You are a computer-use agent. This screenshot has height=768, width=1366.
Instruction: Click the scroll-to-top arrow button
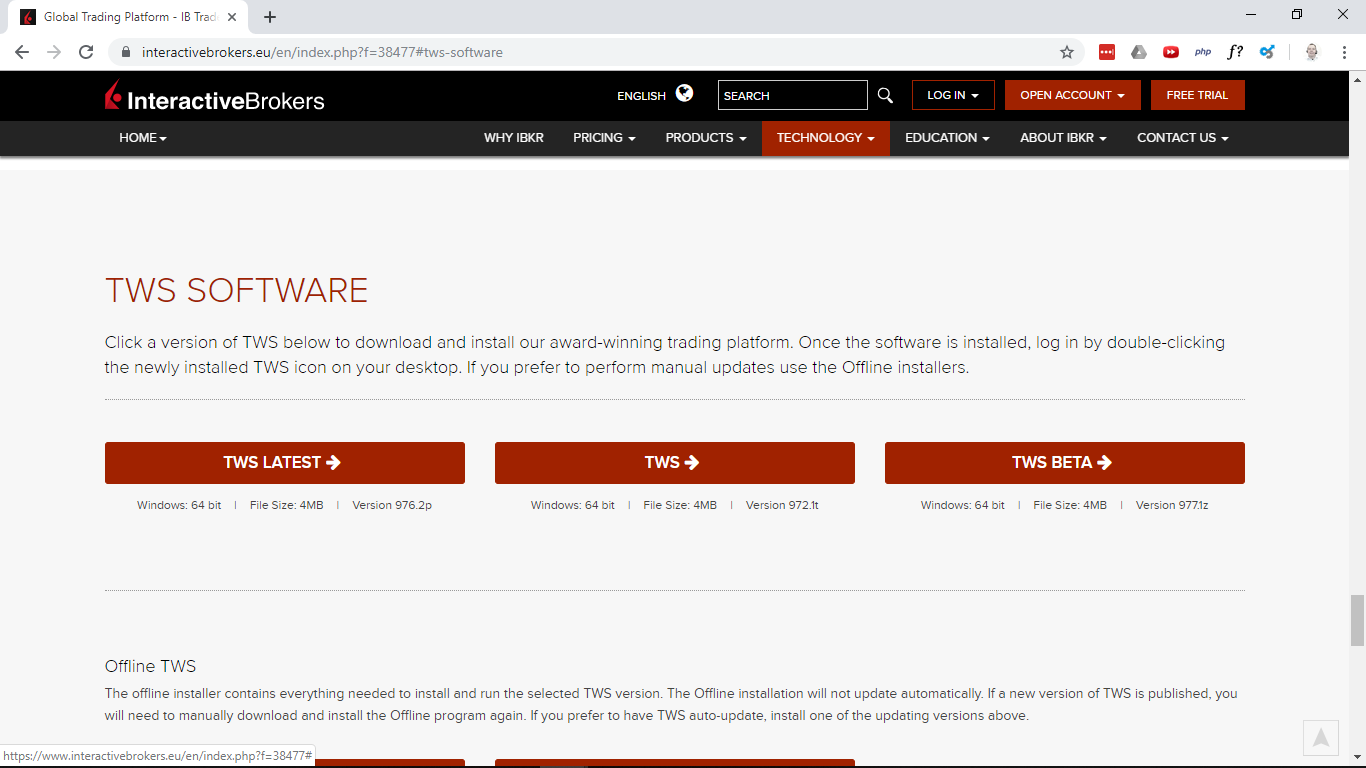(x=1321, y=738)
